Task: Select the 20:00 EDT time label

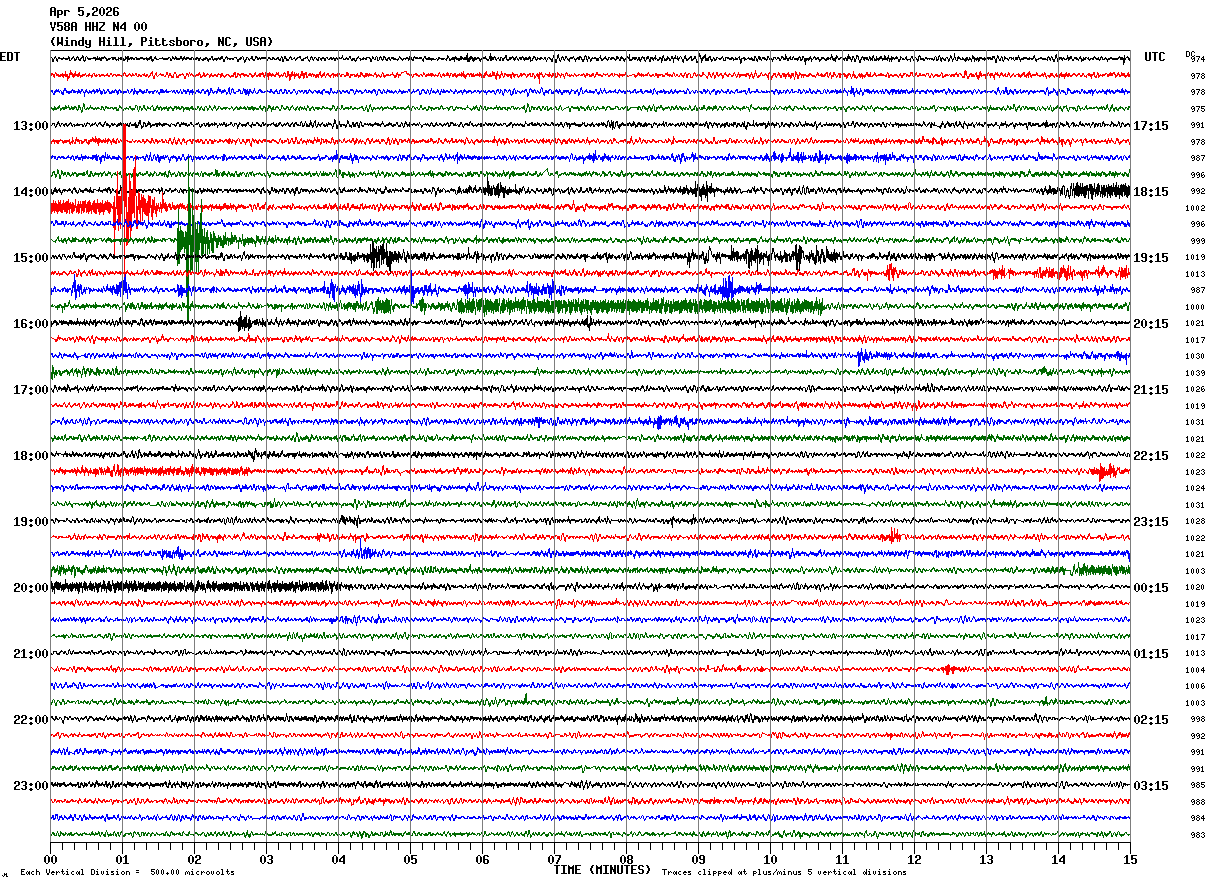Action: [x=30, y=587]
